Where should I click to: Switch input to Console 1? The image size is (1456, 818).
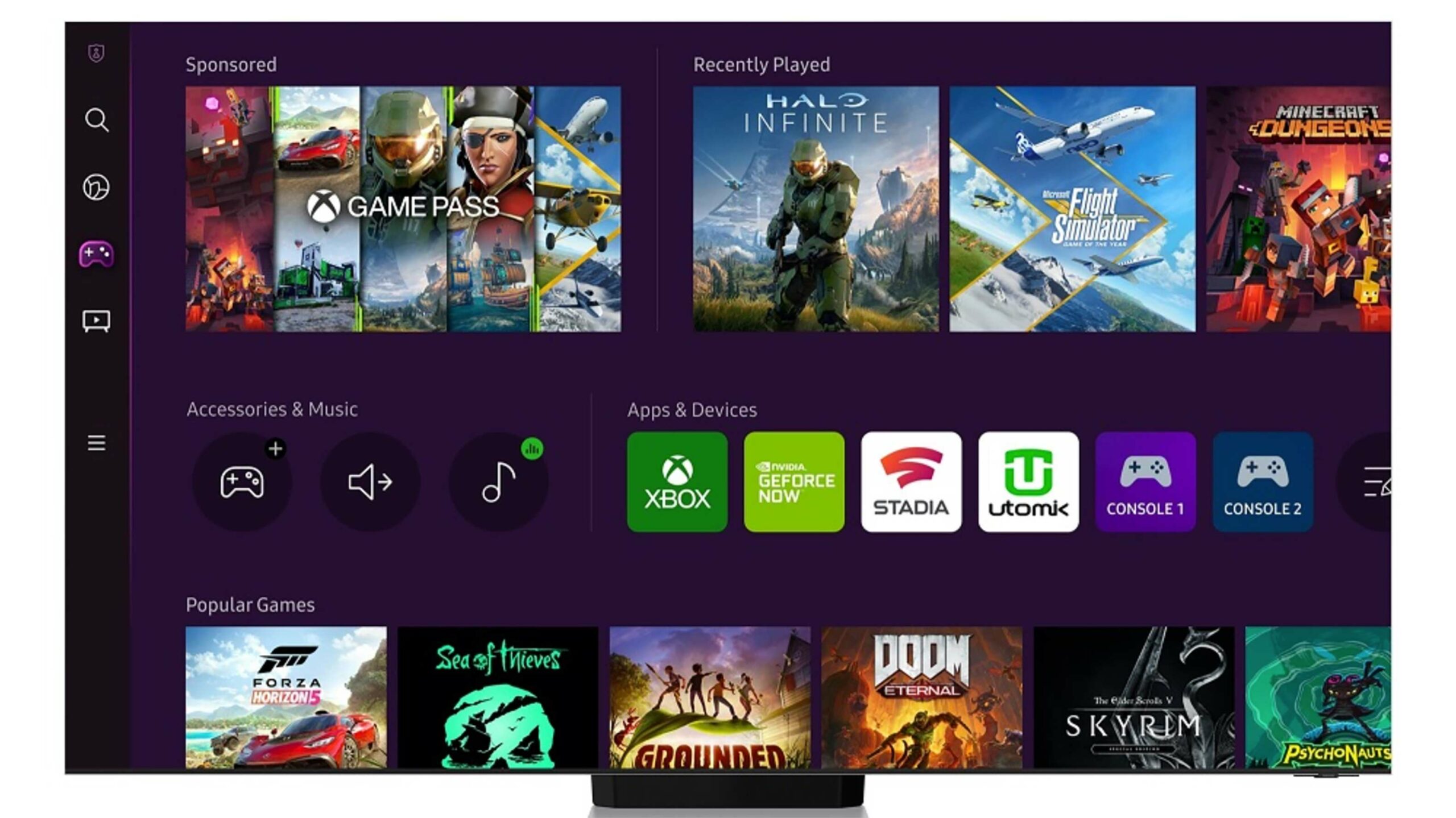pyautogui.click(x=1146, y=481)
